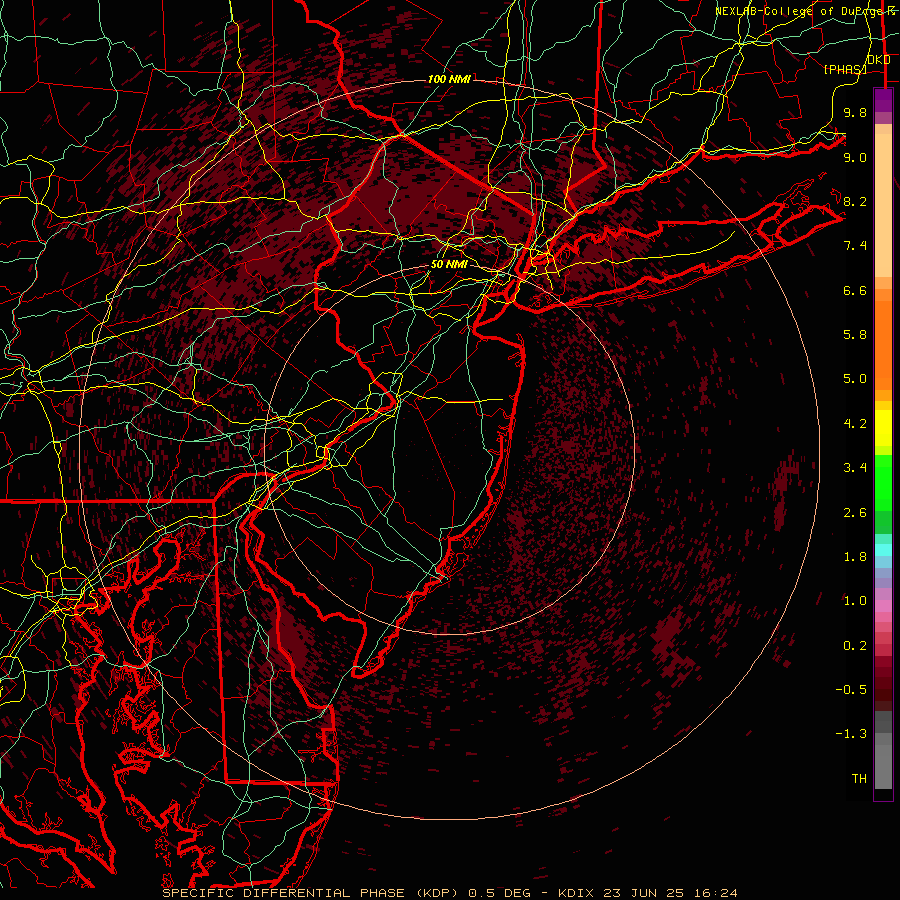Click the "TH" threshold label on the scale
The height and width of the screenshot is (900, 900).
859,779
